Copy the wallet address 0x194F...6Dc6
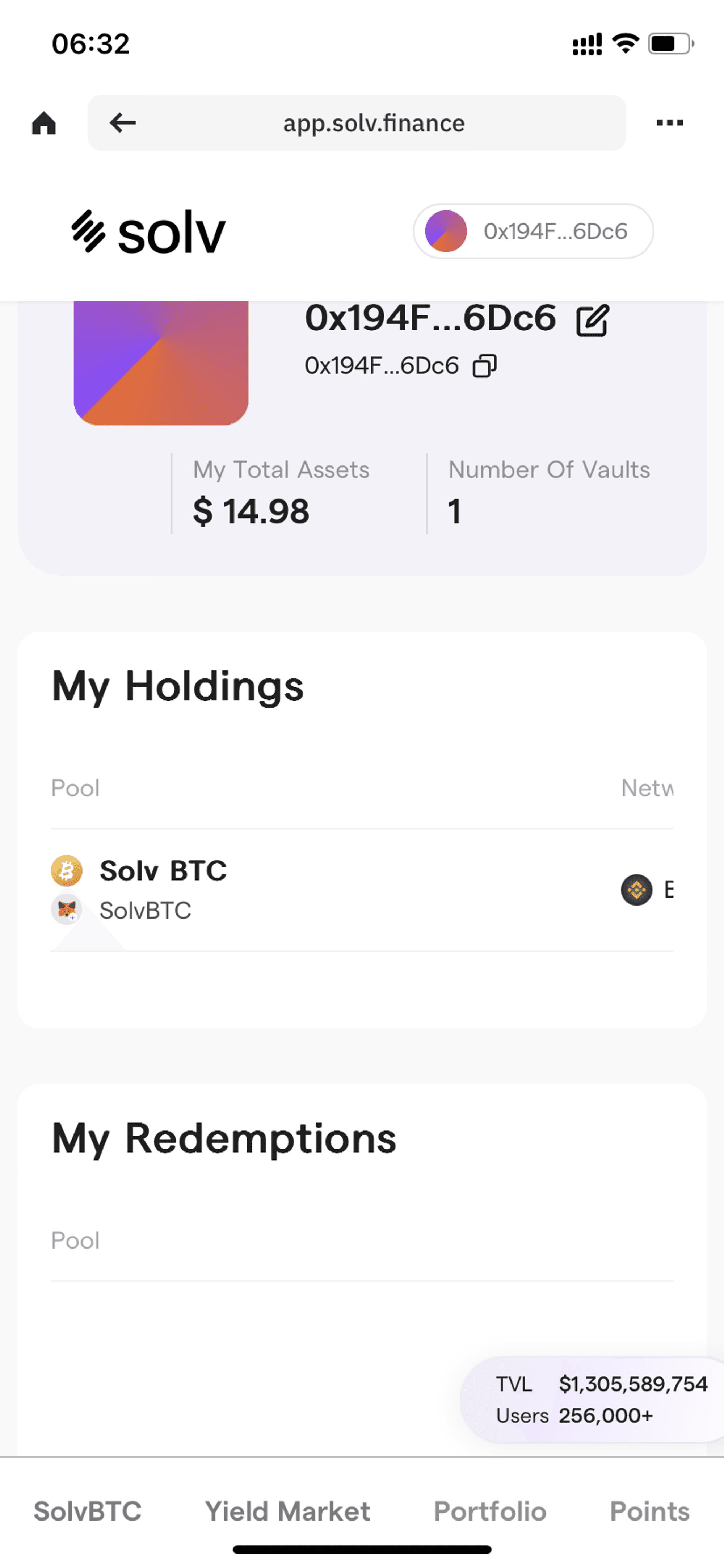This screenshot has height=1568, width=724. pyautogui.click(x=485, y=366)
